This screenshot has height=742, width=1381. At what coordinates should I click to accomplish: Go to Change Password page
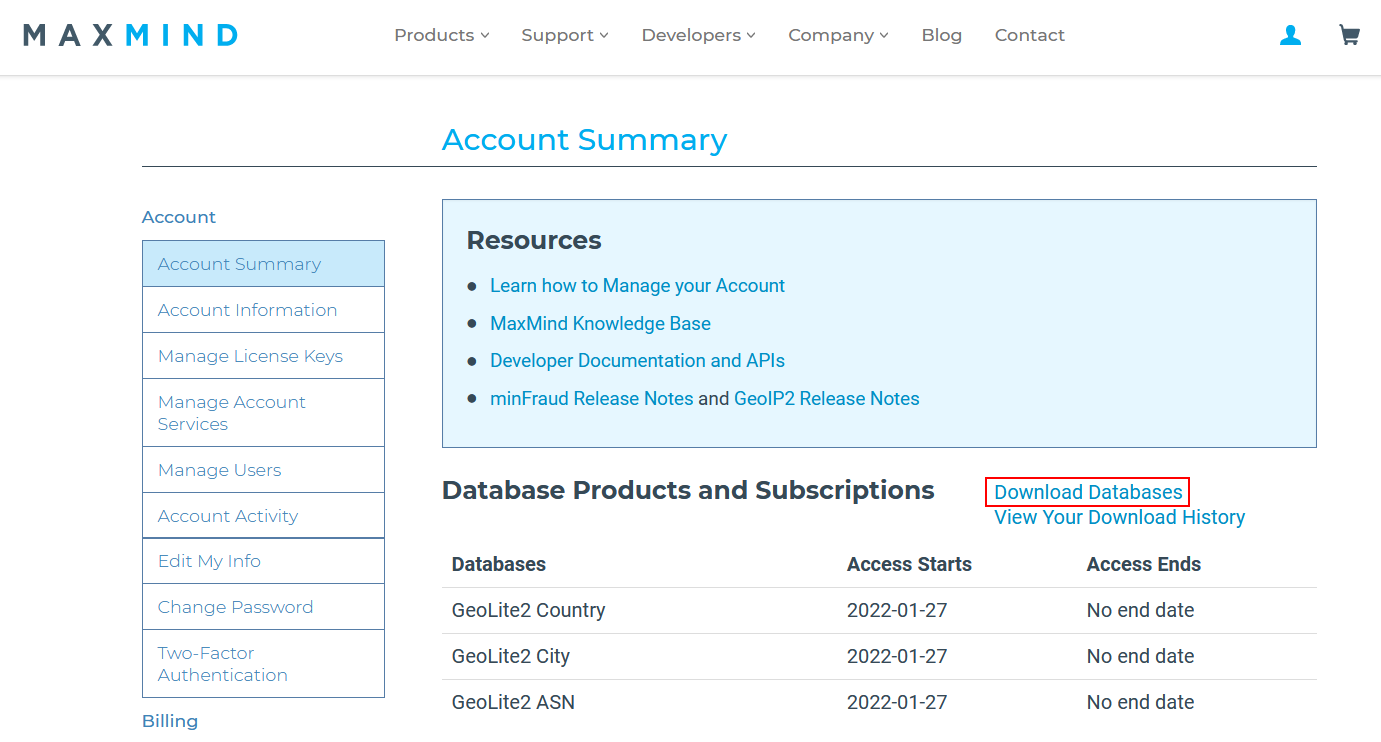235,607
